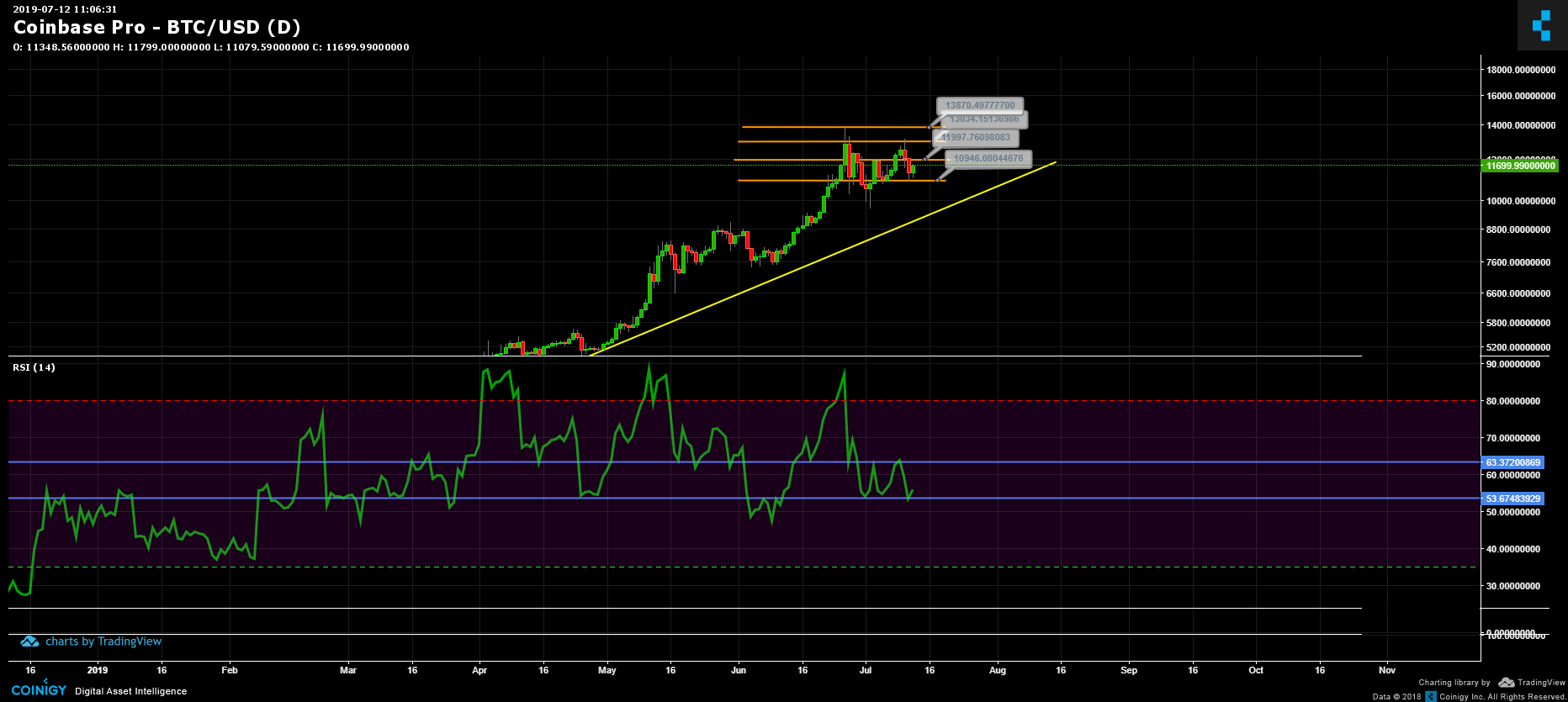Click the price callout 11997.76098083
This screenshot has width=1568, height=702.
[976, 137]
